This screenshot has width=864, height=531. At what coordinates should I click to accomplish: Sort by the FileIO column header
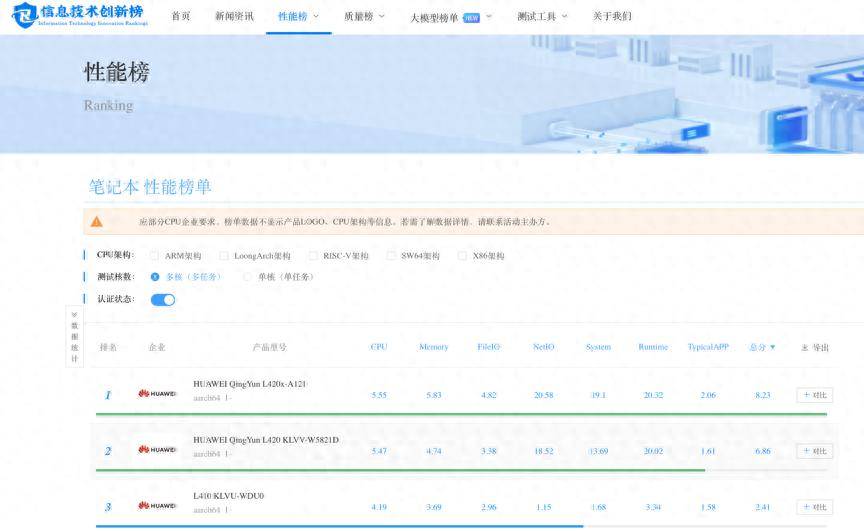[489, 347]
